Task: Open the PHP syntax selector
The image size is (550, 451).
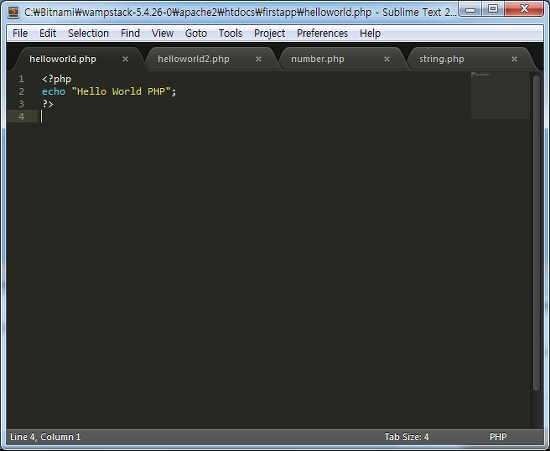Action: (498, 437)
